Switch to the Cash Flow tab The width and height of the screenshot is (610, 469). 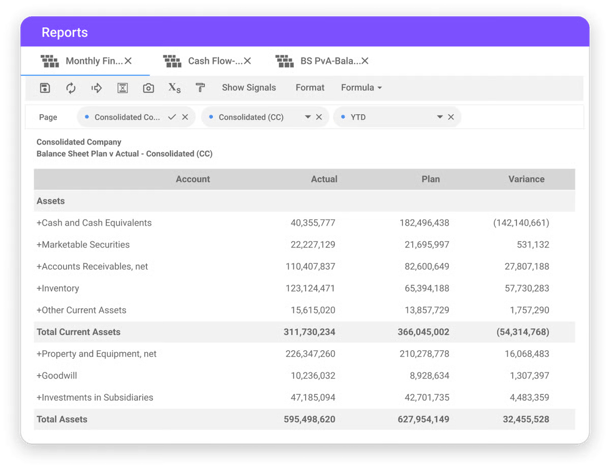click(208, 61)
